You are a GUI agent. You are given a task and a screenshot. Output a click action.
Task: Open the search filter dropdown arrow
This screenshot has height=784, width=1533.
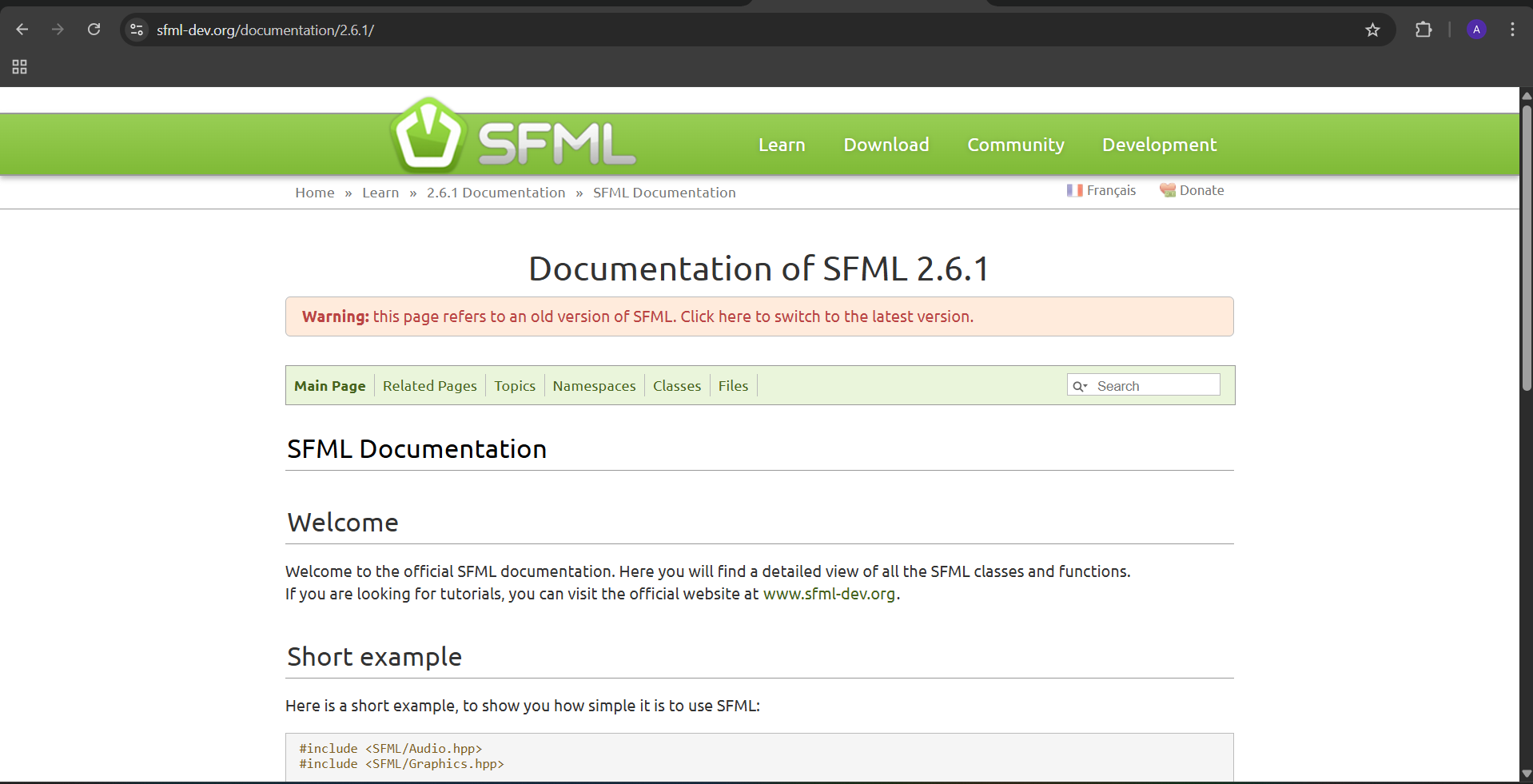[x=1087, y=386]
